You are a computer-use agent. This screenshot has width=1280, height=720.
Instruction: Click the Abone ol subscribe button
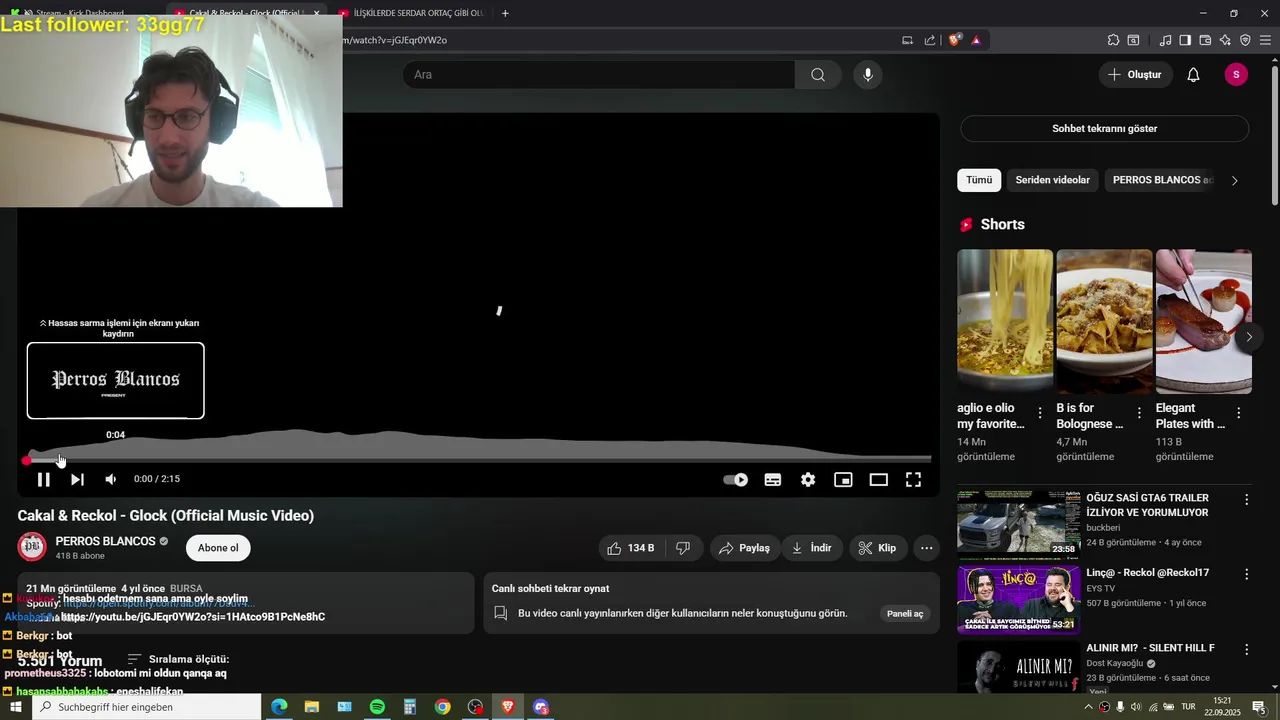pos(218,548)
